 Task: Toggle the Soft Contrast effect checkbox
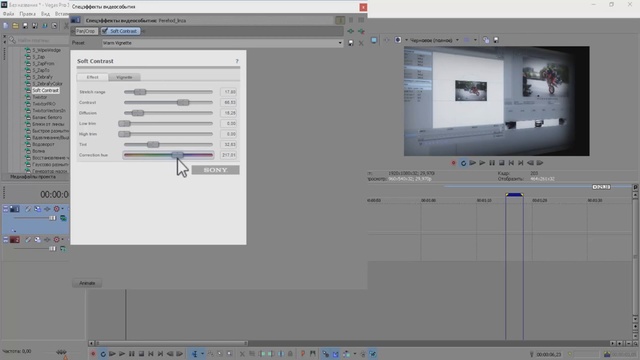coord(105,31)
